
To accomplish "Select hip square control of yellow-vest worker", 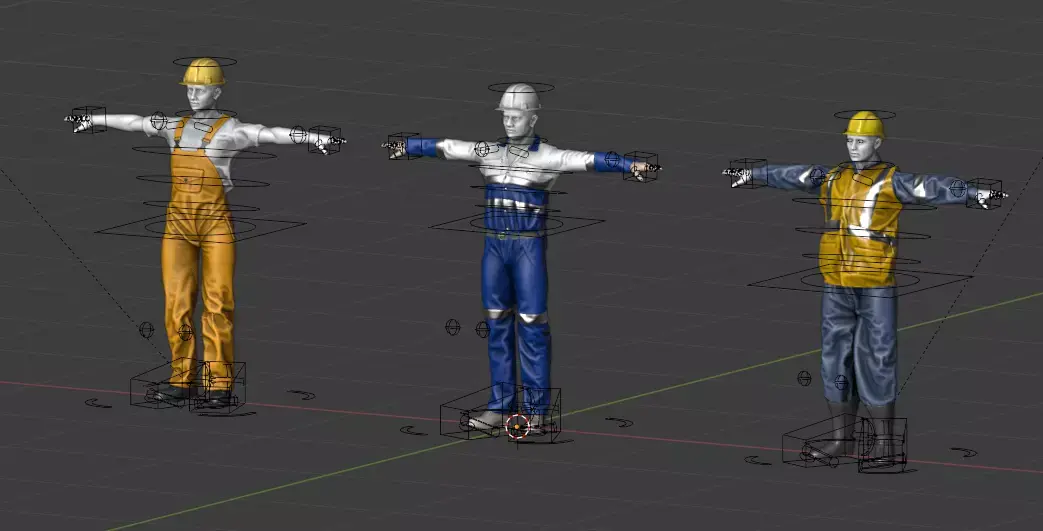I will 859,280.
